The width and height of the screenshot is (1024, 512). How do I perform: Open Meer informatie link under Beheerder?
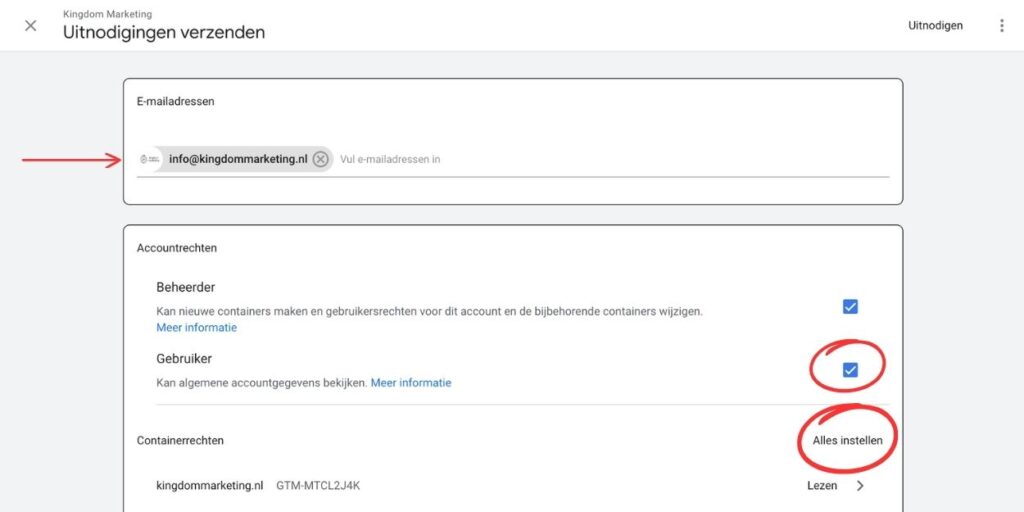(196, 328)
